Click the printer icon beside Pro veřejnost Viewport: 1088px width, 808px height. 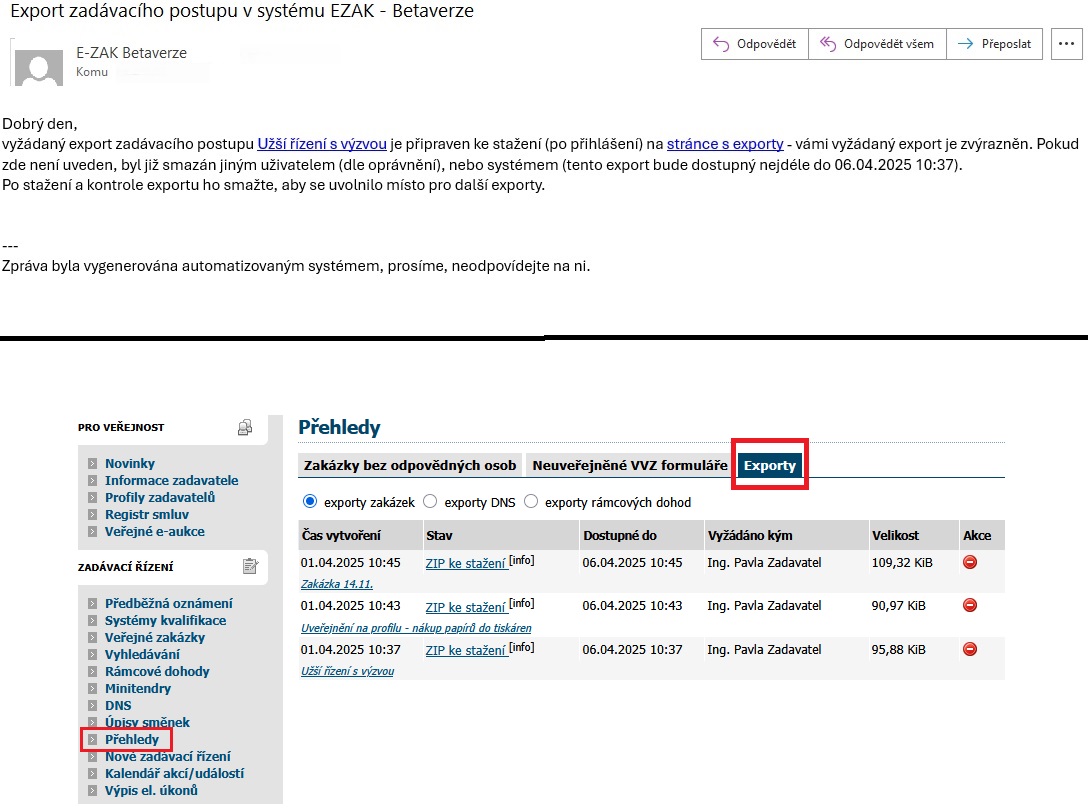point(245,428)
